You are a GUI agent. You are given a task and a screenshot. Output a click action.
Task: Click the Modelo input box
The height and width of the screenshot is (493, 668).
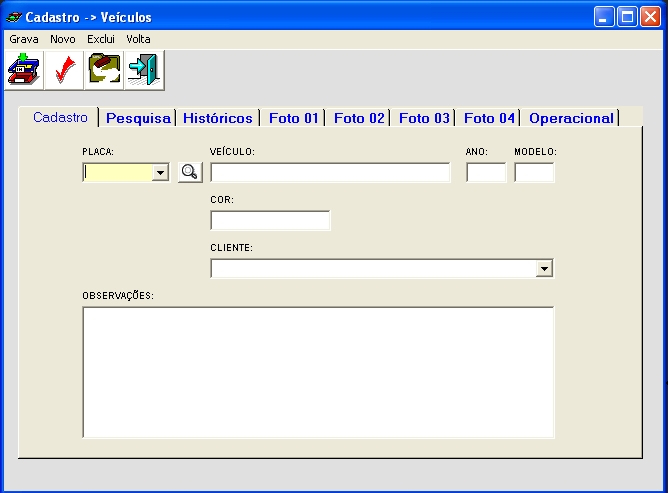534,173
